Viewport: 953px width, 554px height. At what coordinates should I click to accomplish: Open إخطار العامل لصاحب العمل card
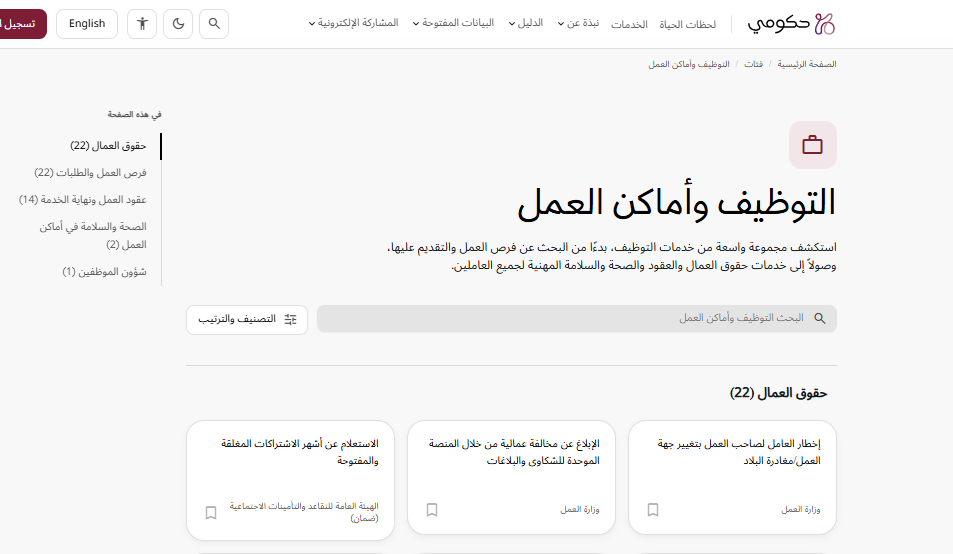pos(732,477)
